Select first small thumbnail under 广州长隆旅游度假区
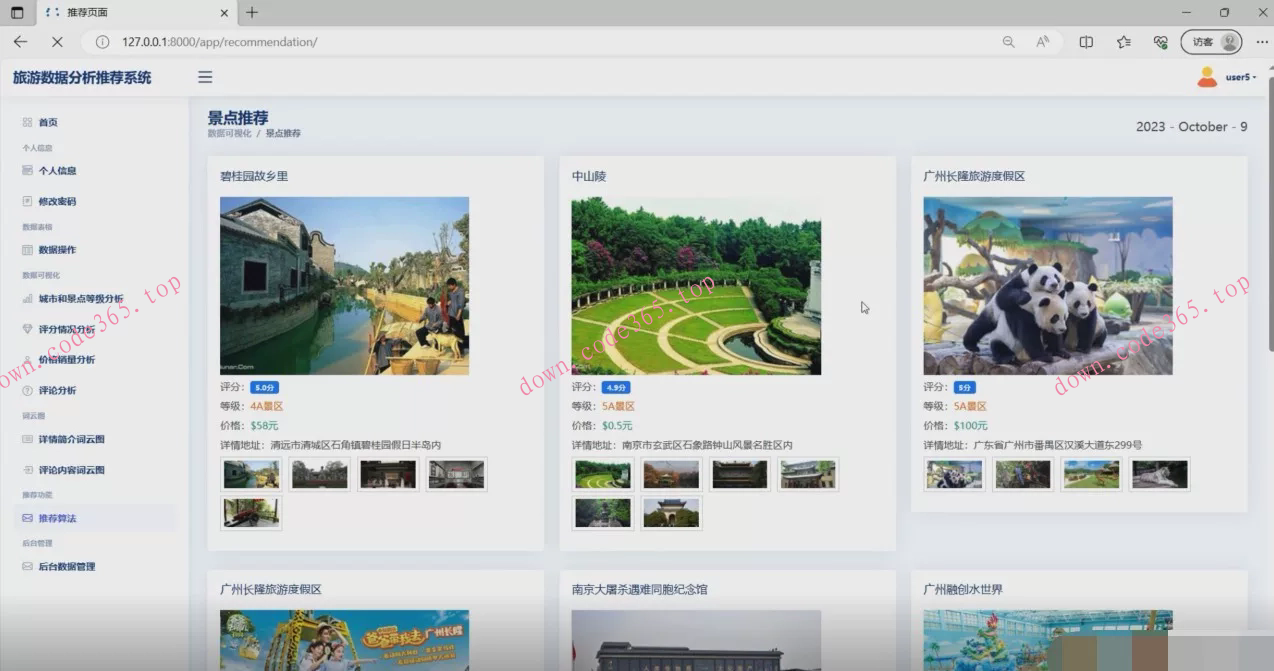 point(954,474)
